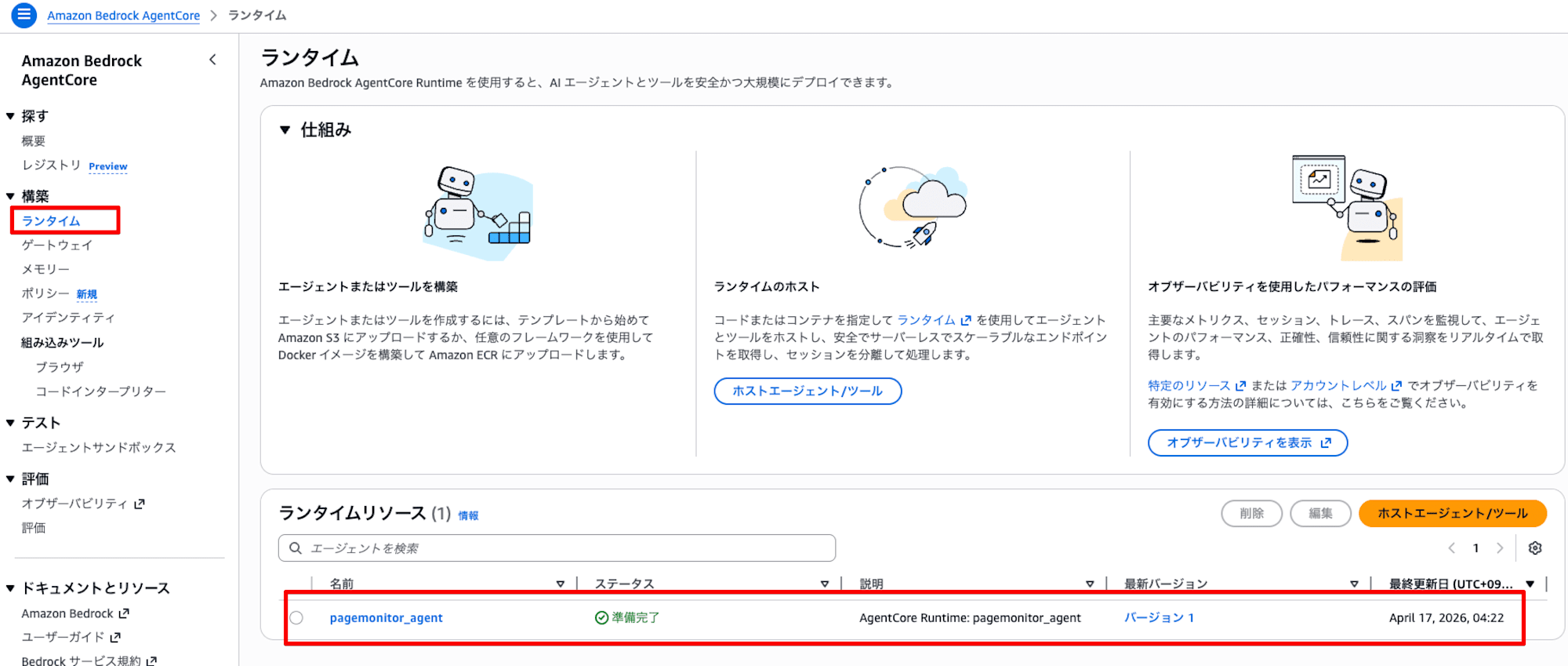
Task: Click the search magnifier icon in agent search
Action: point(296,548)
